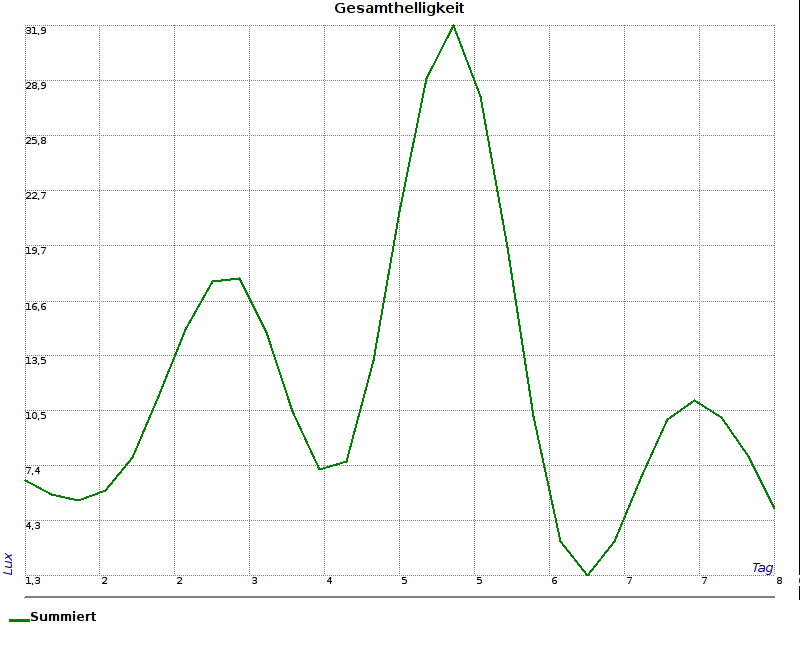This screenshot has height=650, width=800.
Task: Click the Summiert legend label
Action: pos(63,616)
